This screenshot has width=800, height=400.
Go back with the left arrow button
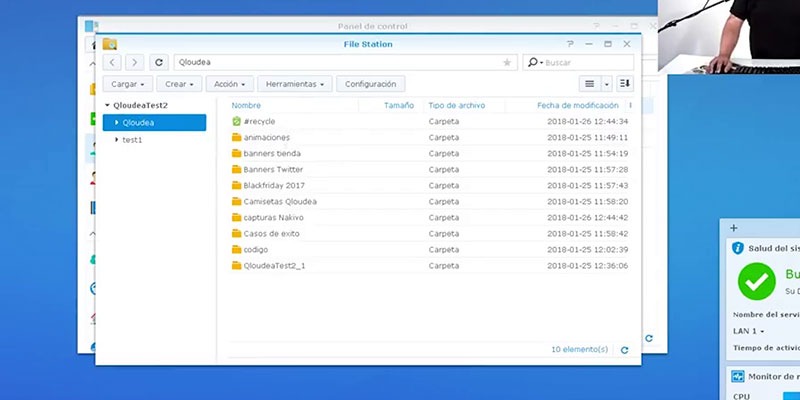112,62
